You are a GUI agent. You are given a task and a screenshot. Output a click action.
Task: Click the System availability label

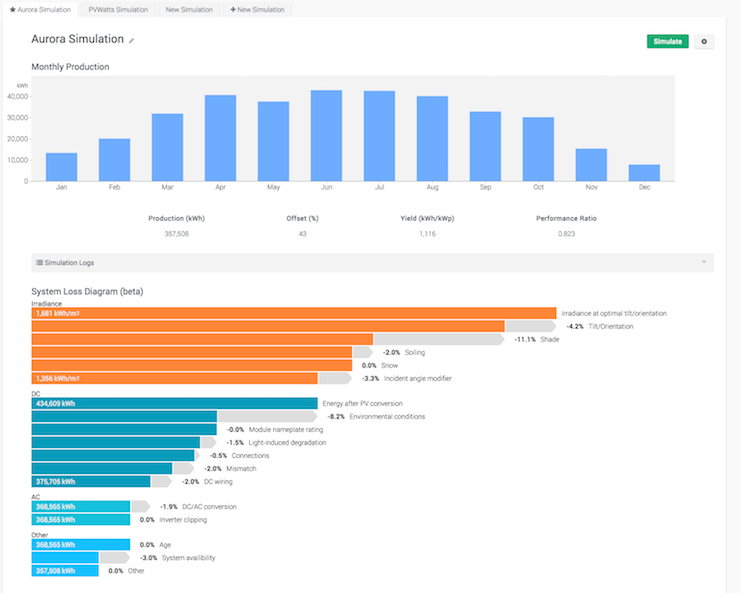188,558
